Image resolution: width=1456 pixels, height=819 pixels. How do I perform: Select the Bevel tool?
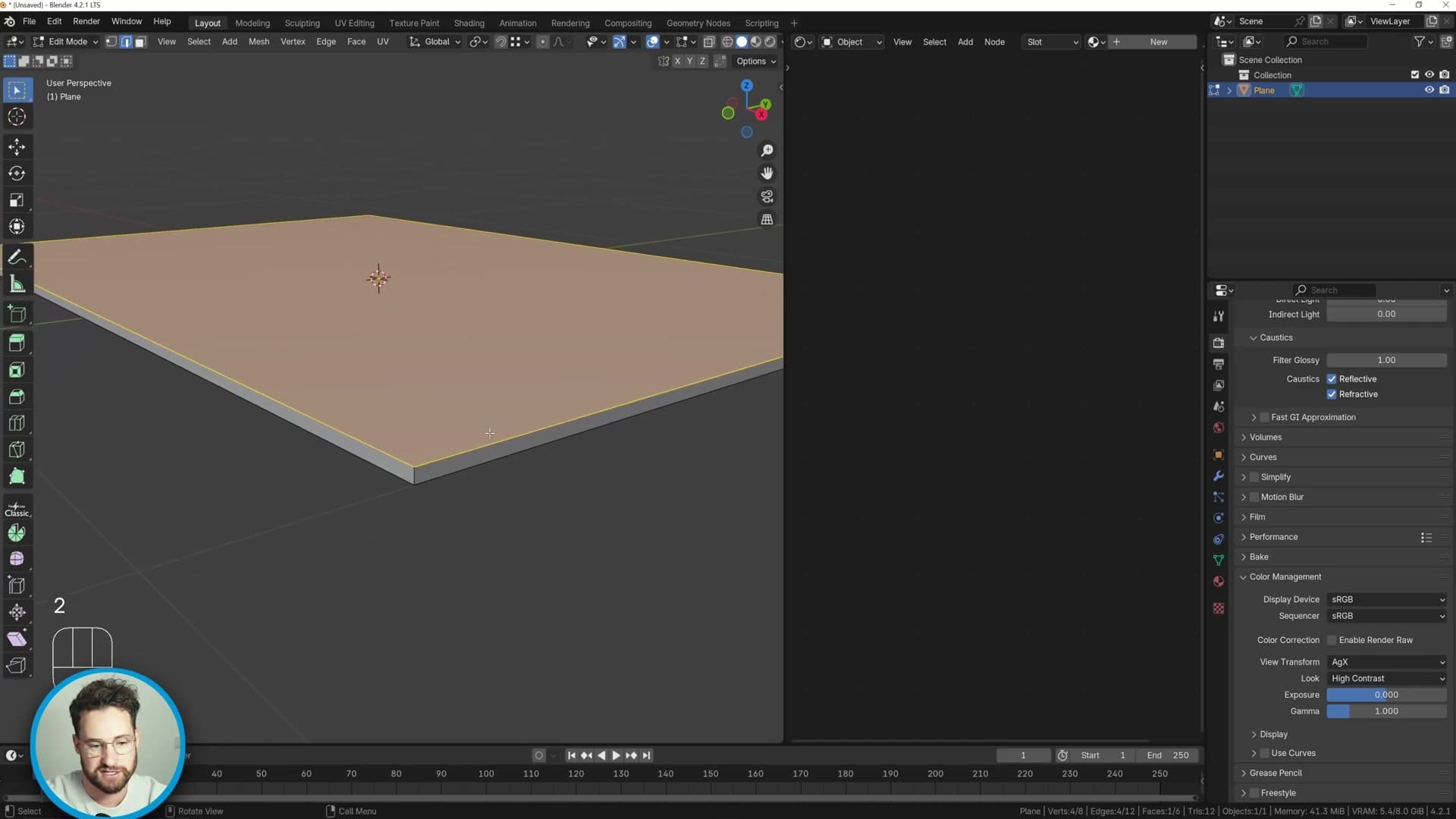click(17, 397)
